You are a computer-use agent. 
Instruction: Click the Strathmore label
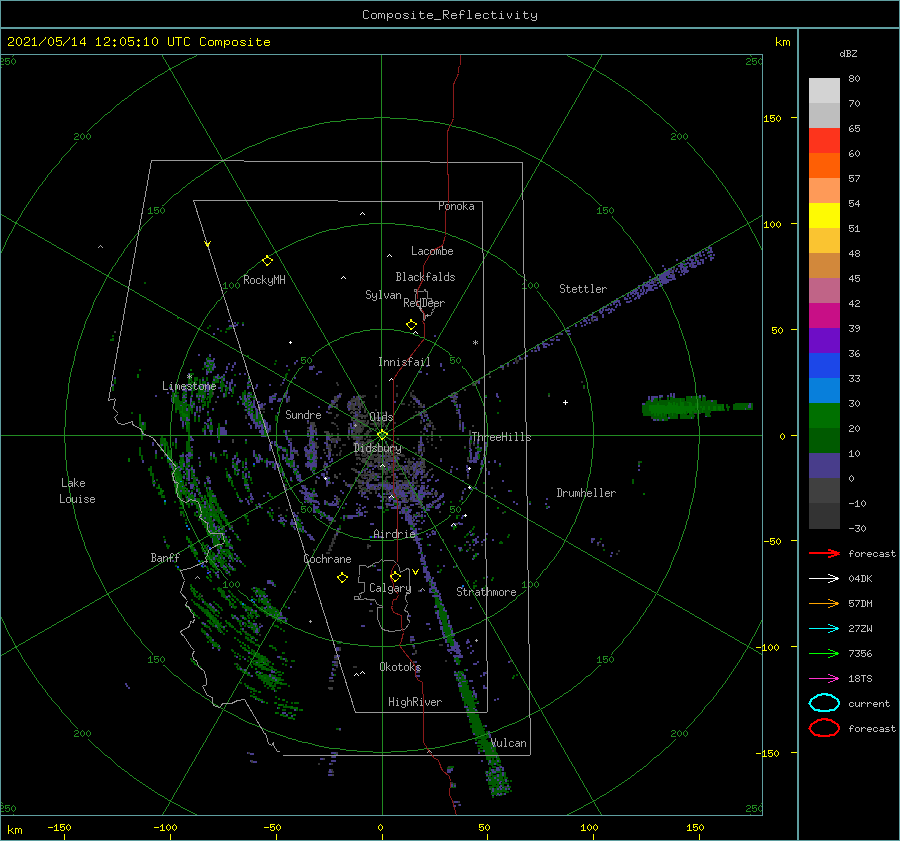(486, 592)
